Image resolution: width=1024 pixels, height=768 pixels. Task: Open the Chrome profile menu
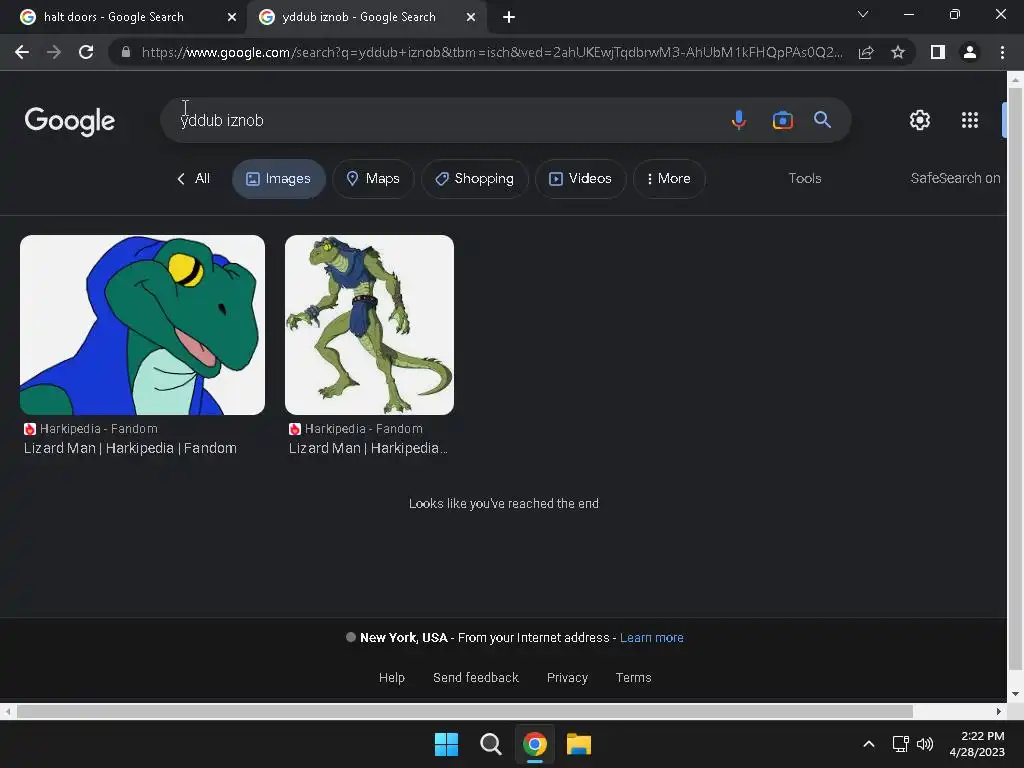coord(970,52)
